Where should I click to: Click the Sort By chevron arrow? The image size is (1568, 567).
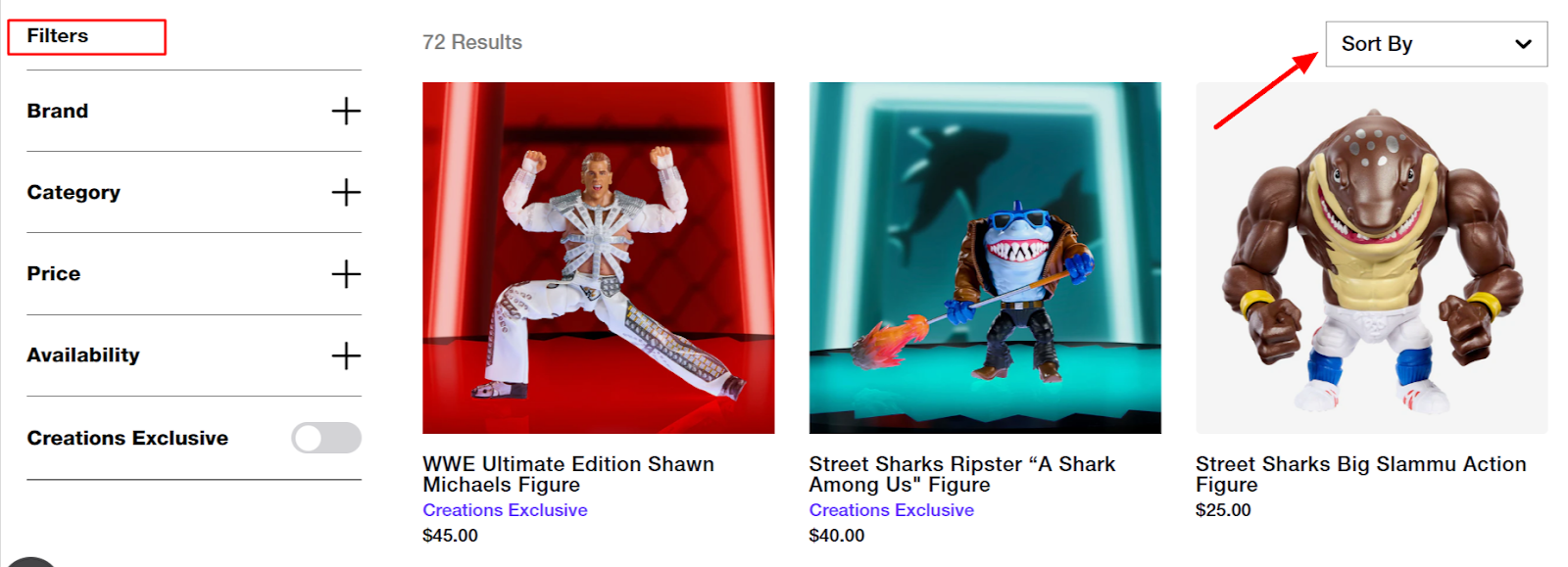pyautogui.click(x=1523, y=44)
